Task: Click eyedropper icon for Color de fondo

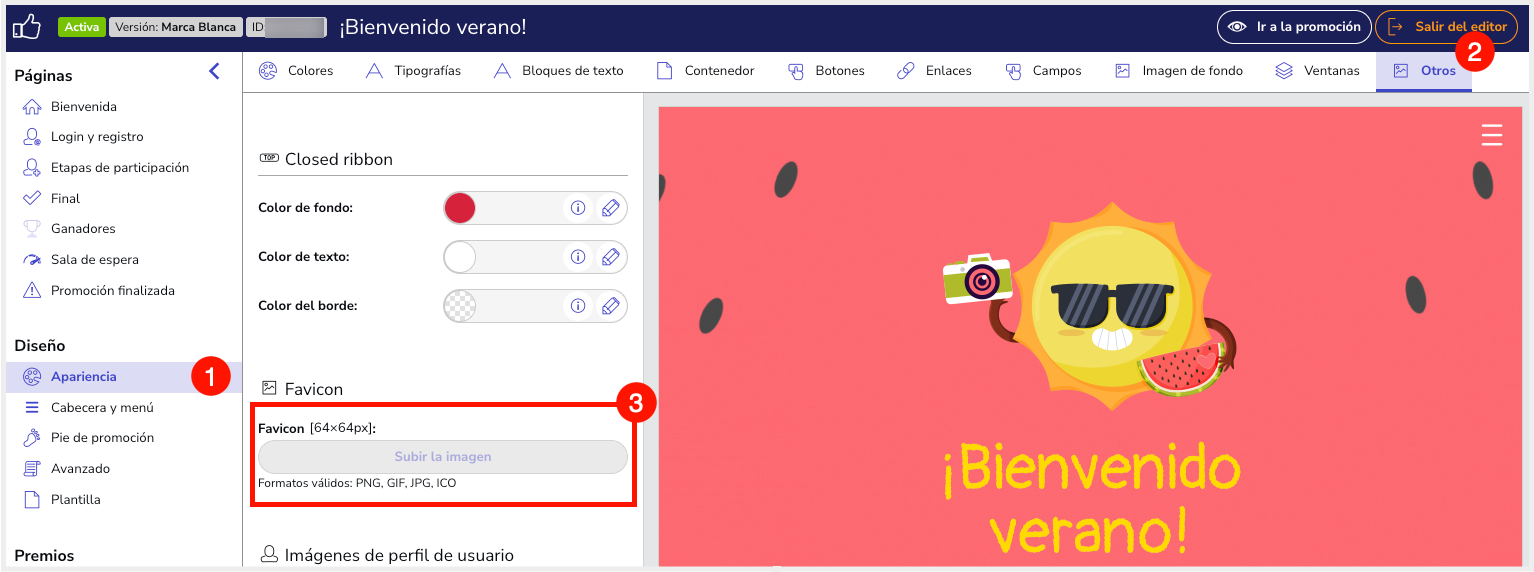Action: [x=610, y=208]
